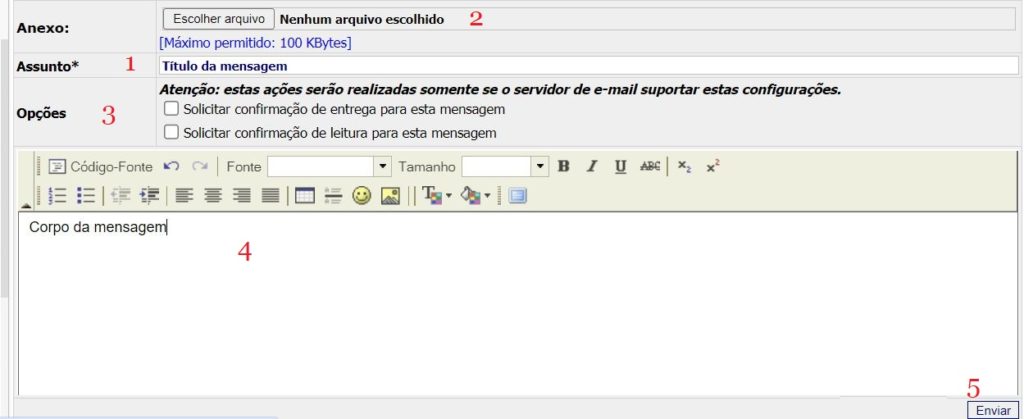The height and width of the screenshot is (419, 1024).
Task: Insert a numbered list
Action: (57, 196)
